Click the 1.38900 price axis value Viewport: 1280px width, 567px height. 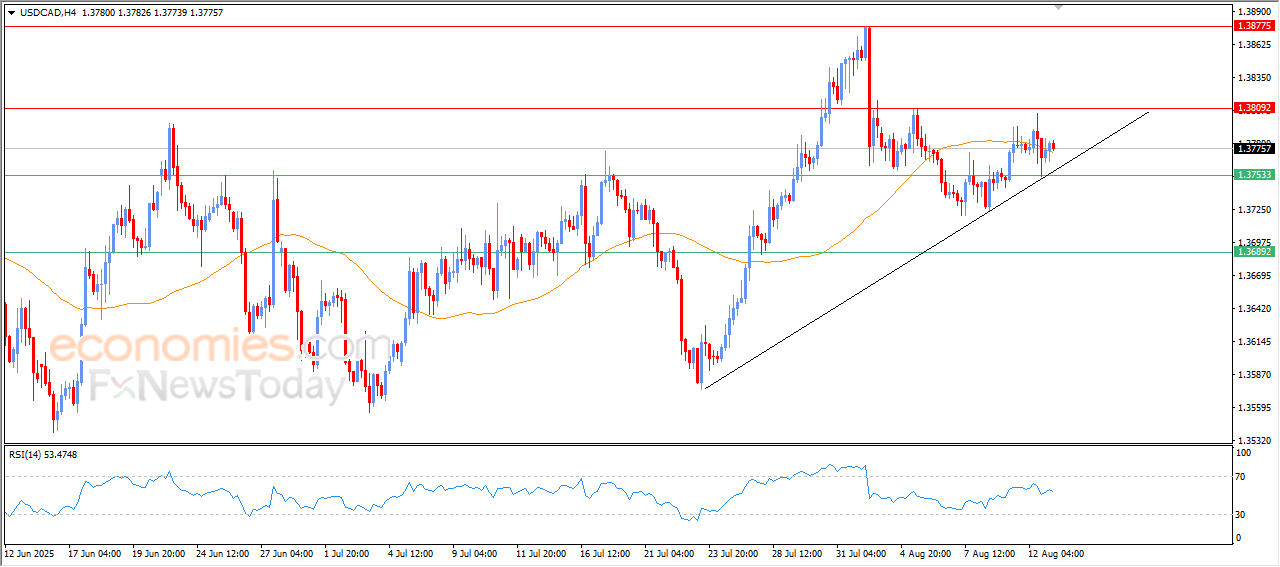1254,12
